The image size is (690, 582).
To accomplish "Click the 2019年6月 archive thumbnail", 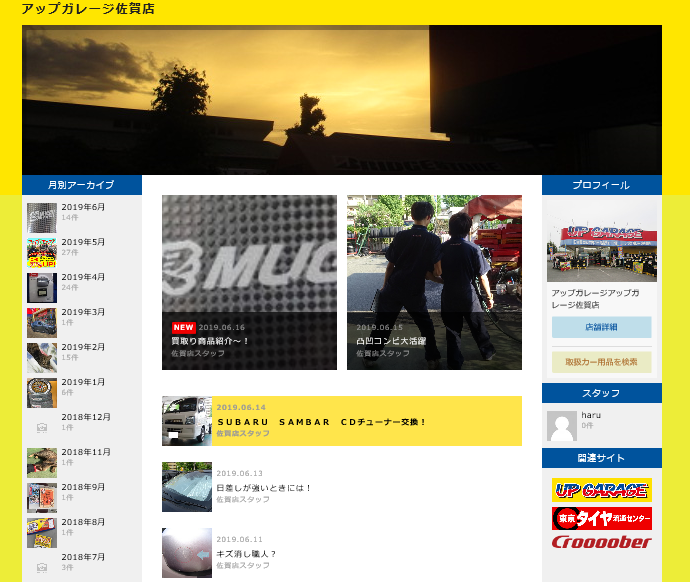I will (42, 218).
